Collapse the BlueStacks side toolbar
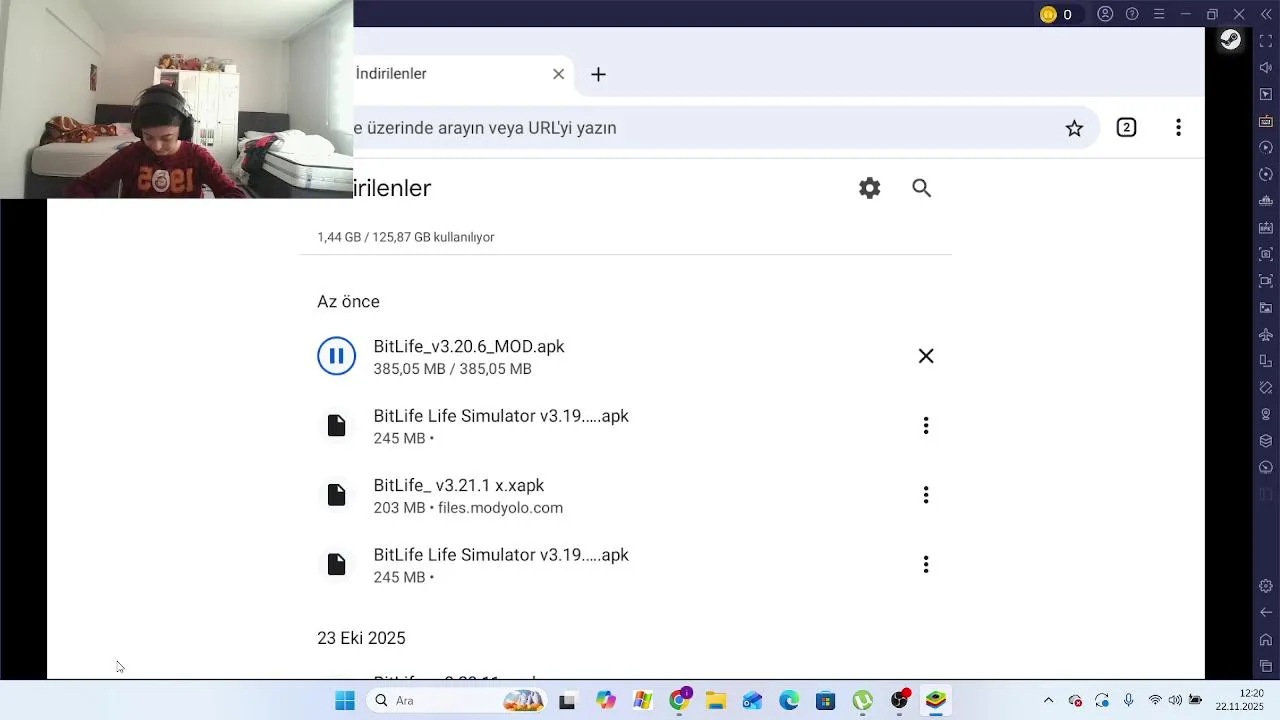 1266,14
